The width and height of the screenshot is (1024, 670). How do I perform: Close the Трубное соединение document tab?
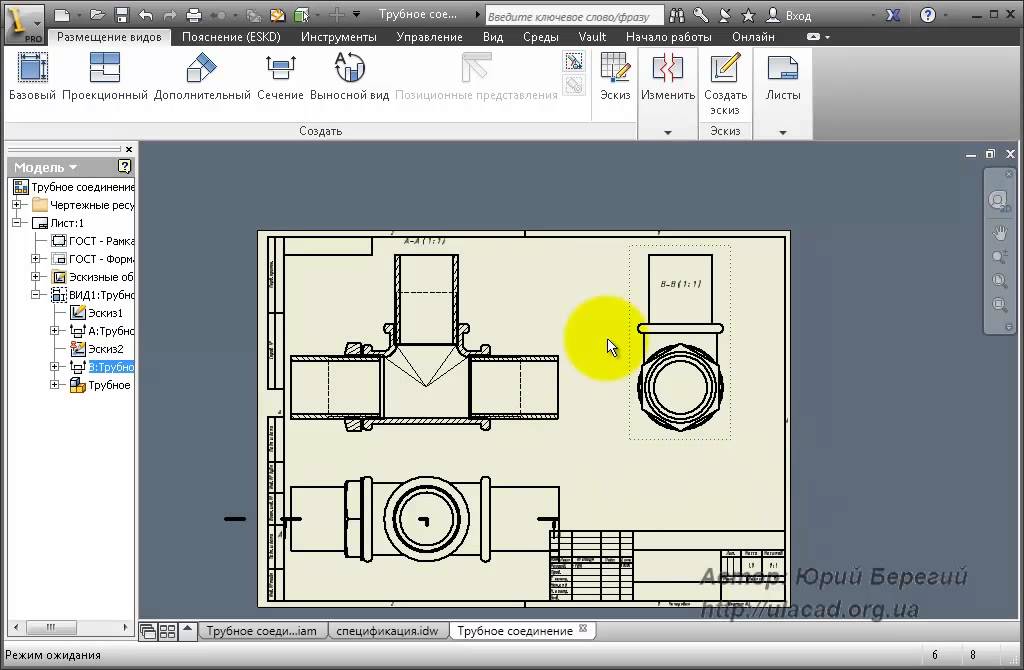[583, 628]
